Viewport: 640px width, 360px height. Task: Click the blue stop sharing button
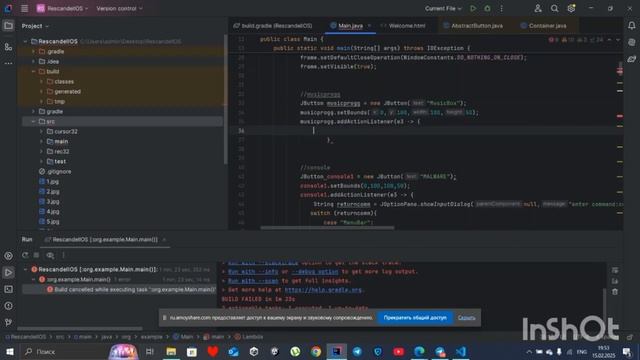[x=415, y=318]
